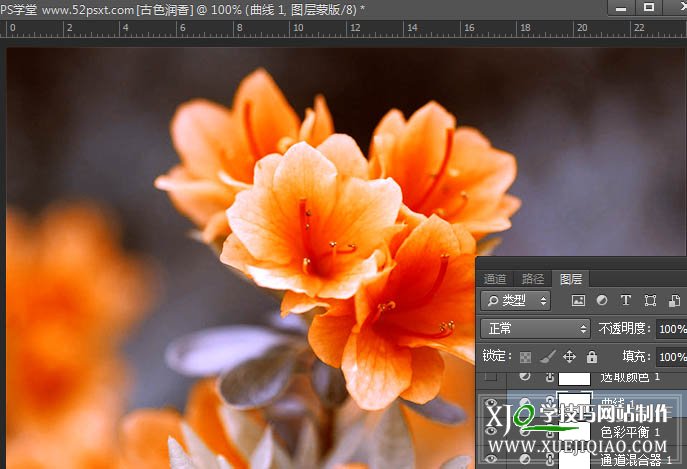
Task: Click the 不透明度 opacity value field
Action: [x=670, y=328]
